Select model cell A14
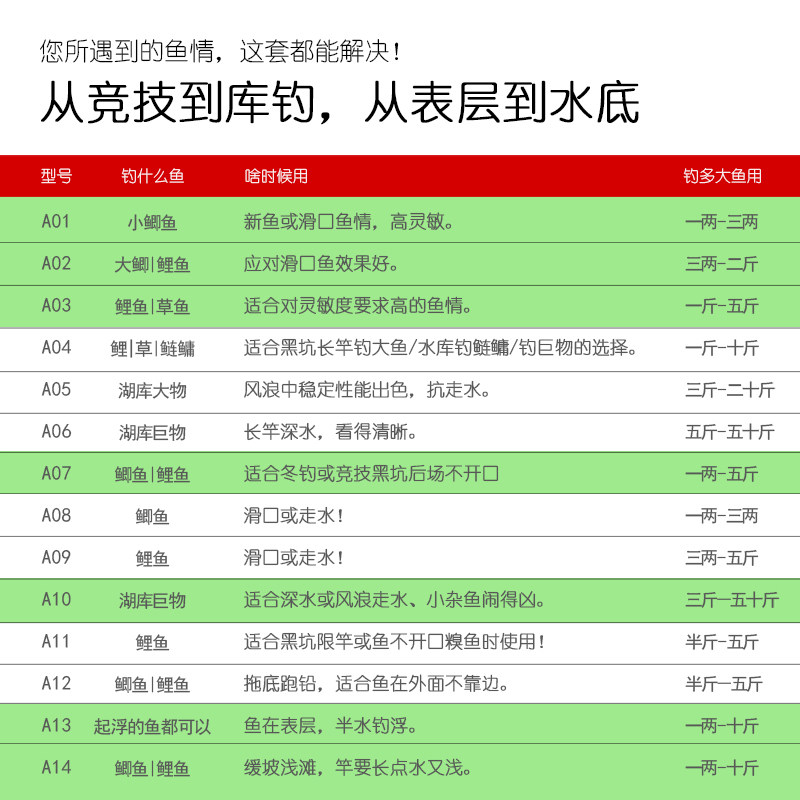The image size is (800, 800). (x=56, y=767)
